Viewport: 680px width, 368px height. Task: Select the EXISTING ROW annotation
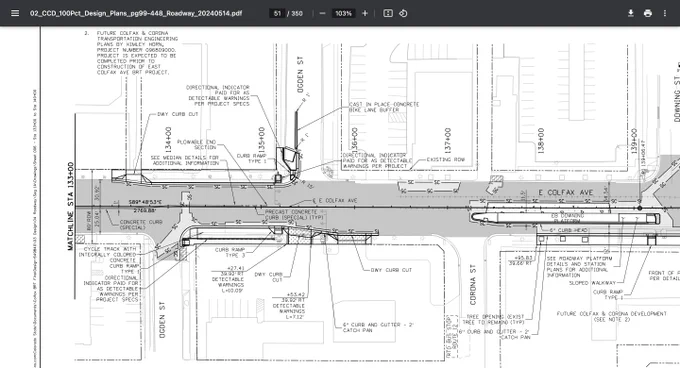point(445,160)
